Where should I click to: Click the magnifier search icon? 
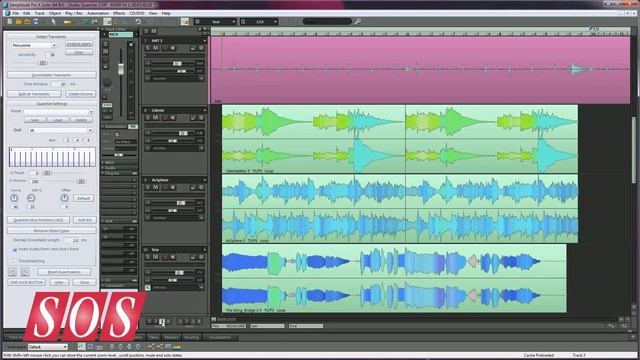coord(358,22)
